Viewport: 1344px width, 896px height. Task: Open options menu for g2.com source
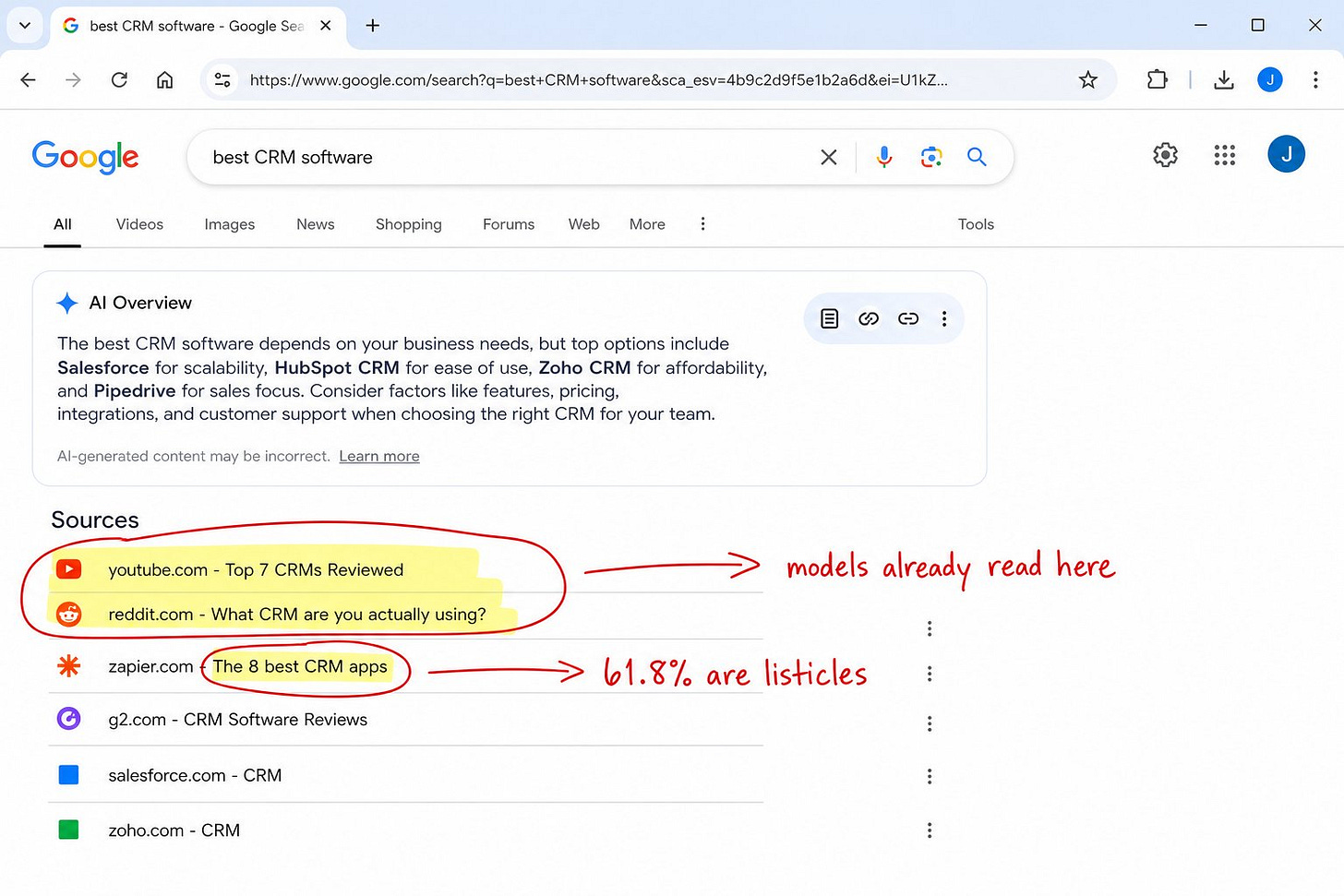click(930, 723)
